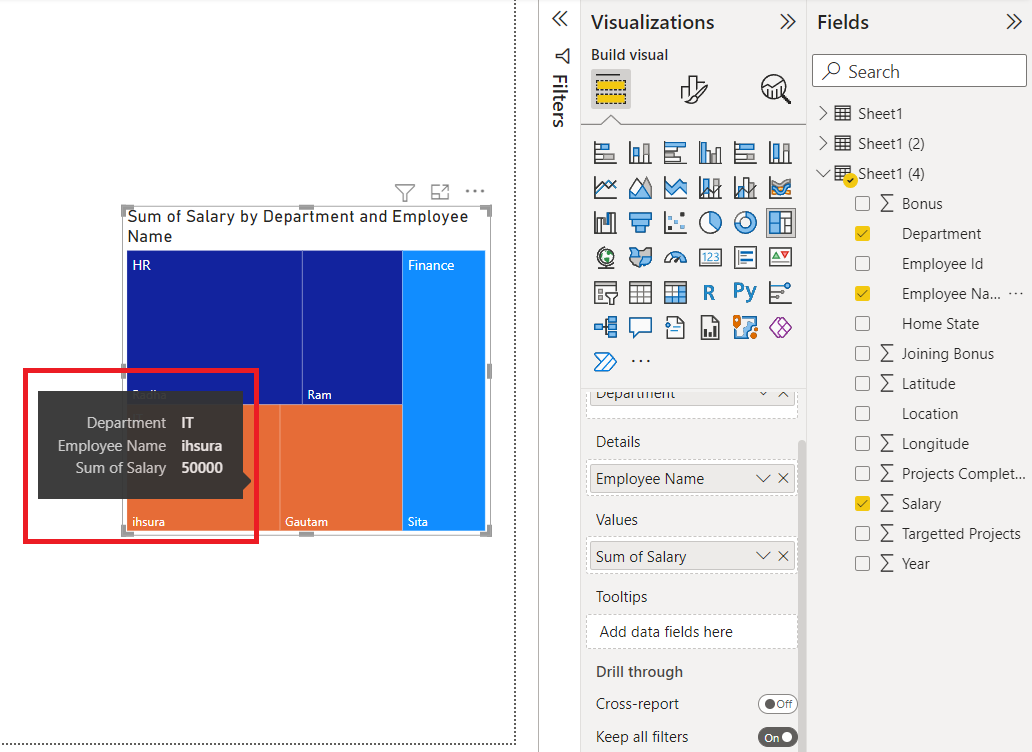Select the line chart visual

[x=605, y=188]
